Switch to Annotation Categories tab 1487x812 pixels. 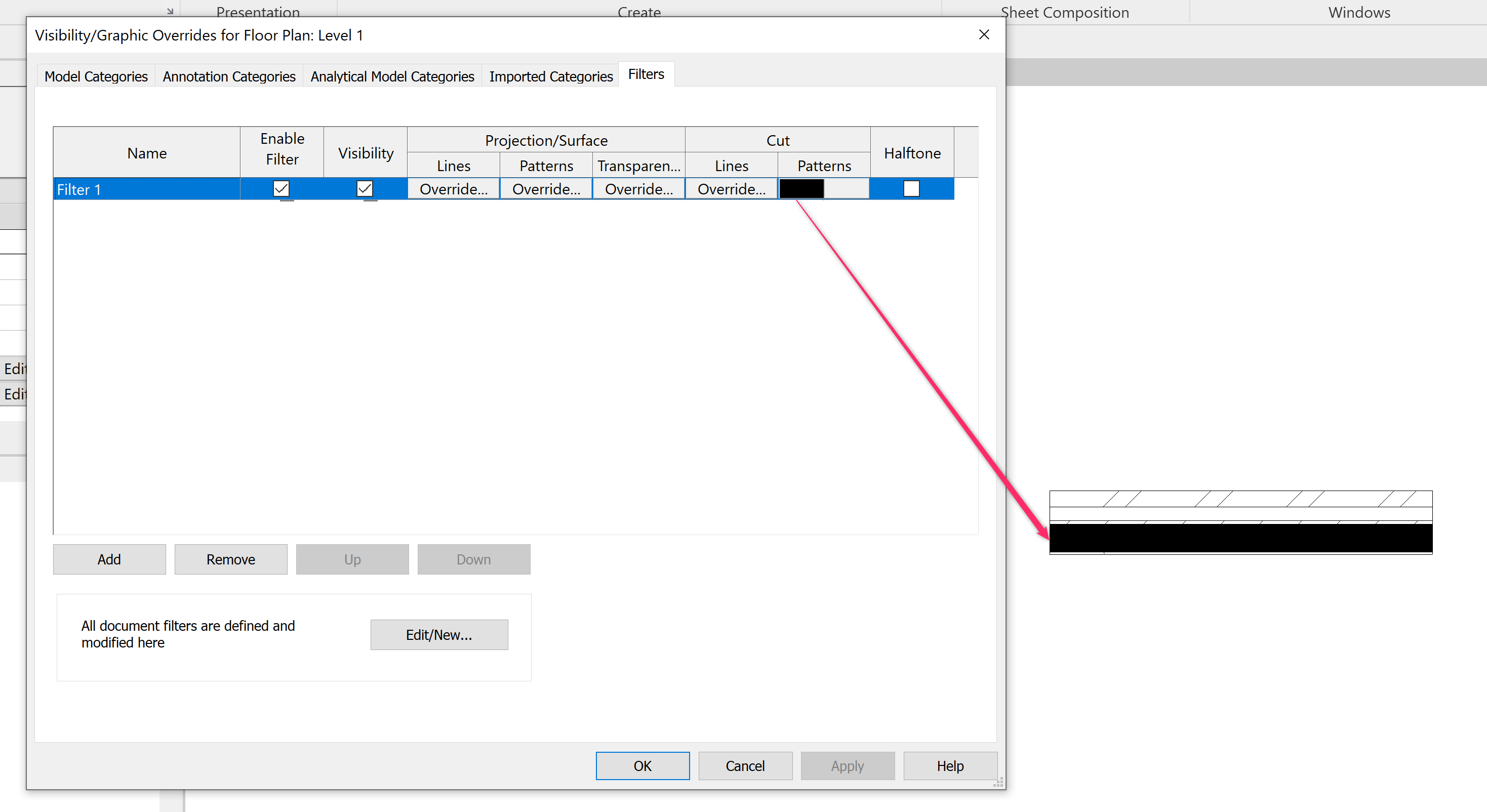[x=228, y=76]
